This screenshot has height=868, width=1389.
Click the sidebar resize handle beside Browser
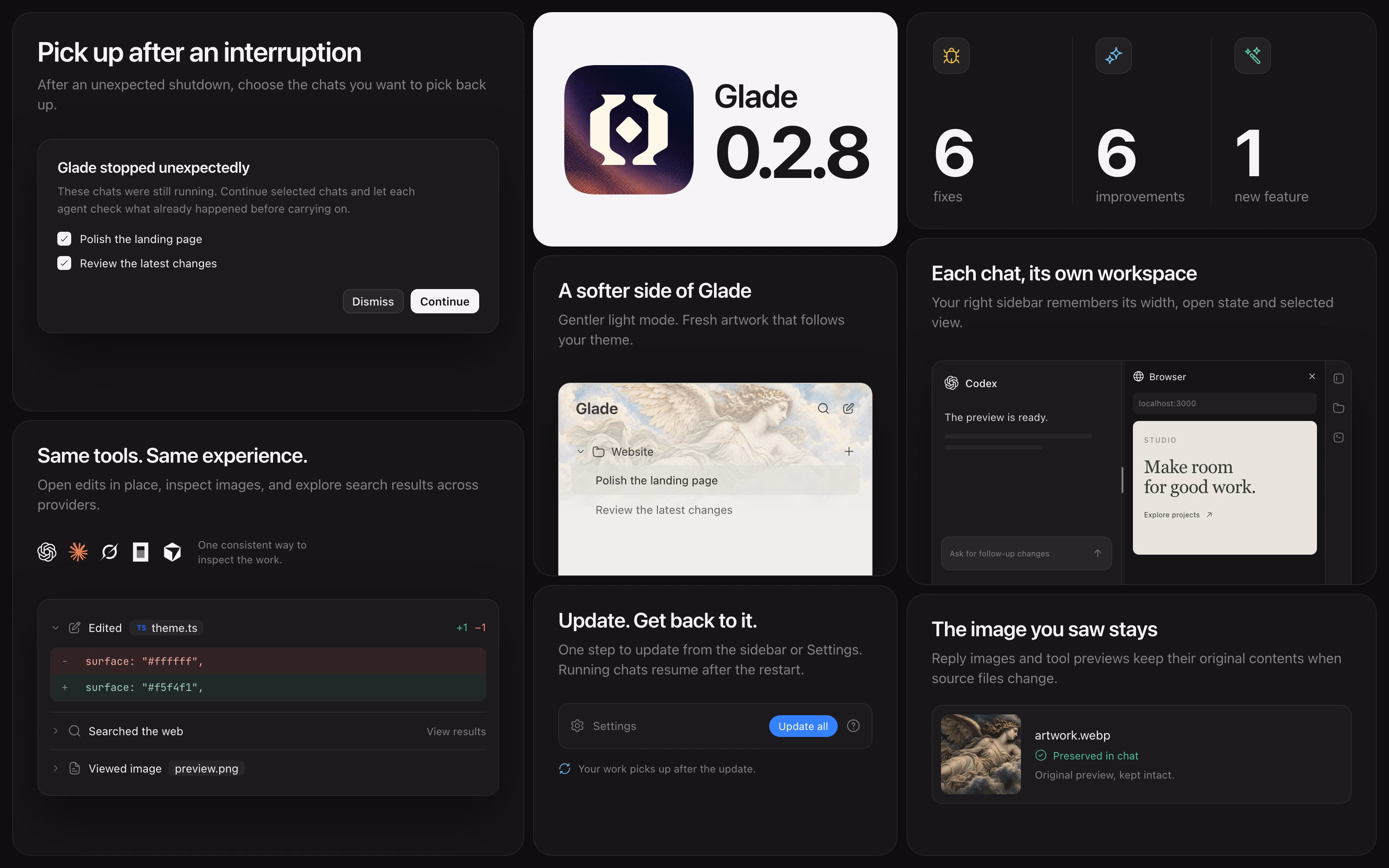point(1122,480)
